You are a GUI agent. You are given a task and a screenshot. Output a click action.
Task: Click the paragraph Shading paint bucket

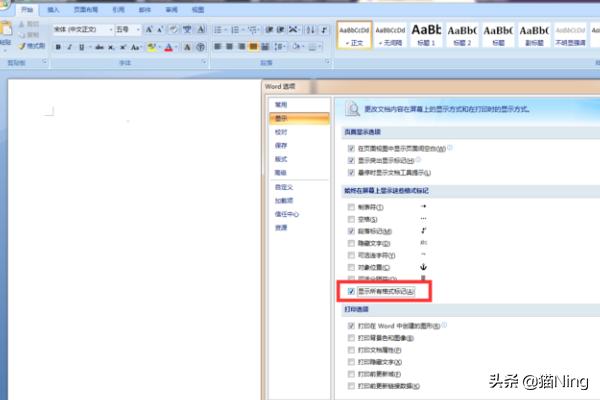coord(296,47)
